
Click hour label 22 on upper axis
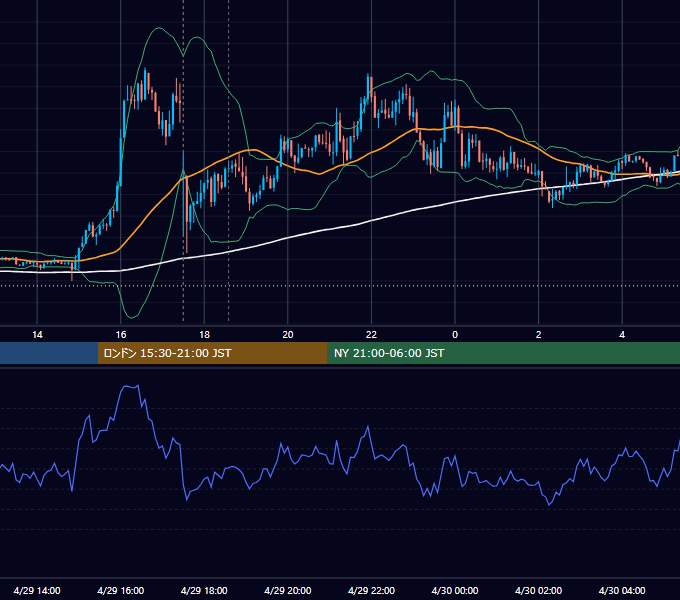pyautogui.click(x=371, y=335)
